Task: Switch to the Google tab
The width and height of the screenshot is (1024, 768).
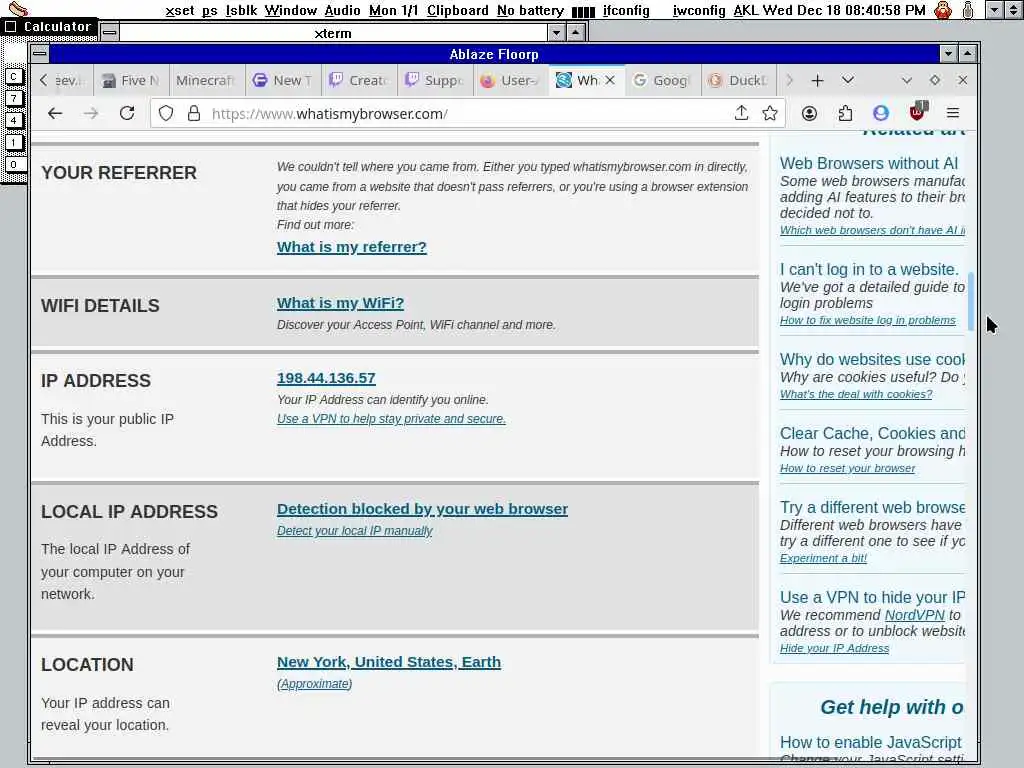Action: [662, 80]
